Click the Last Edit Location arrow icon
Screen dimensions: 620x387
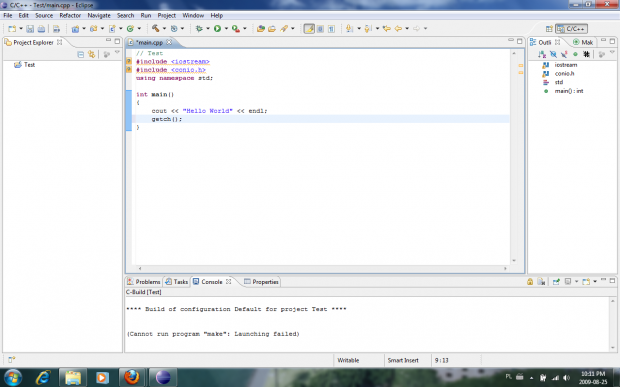pyautogui.click(x=387, y=28)
